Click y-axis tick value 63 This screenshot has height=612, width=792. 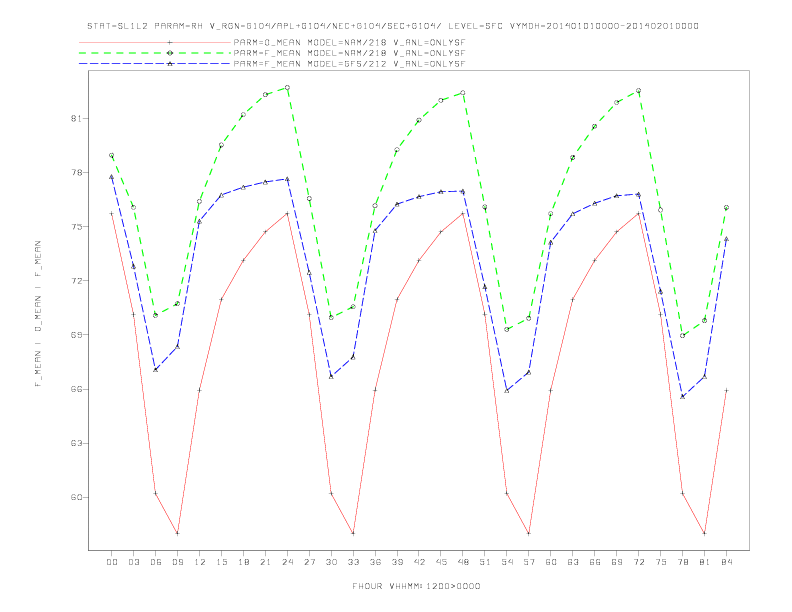[76, 443]
